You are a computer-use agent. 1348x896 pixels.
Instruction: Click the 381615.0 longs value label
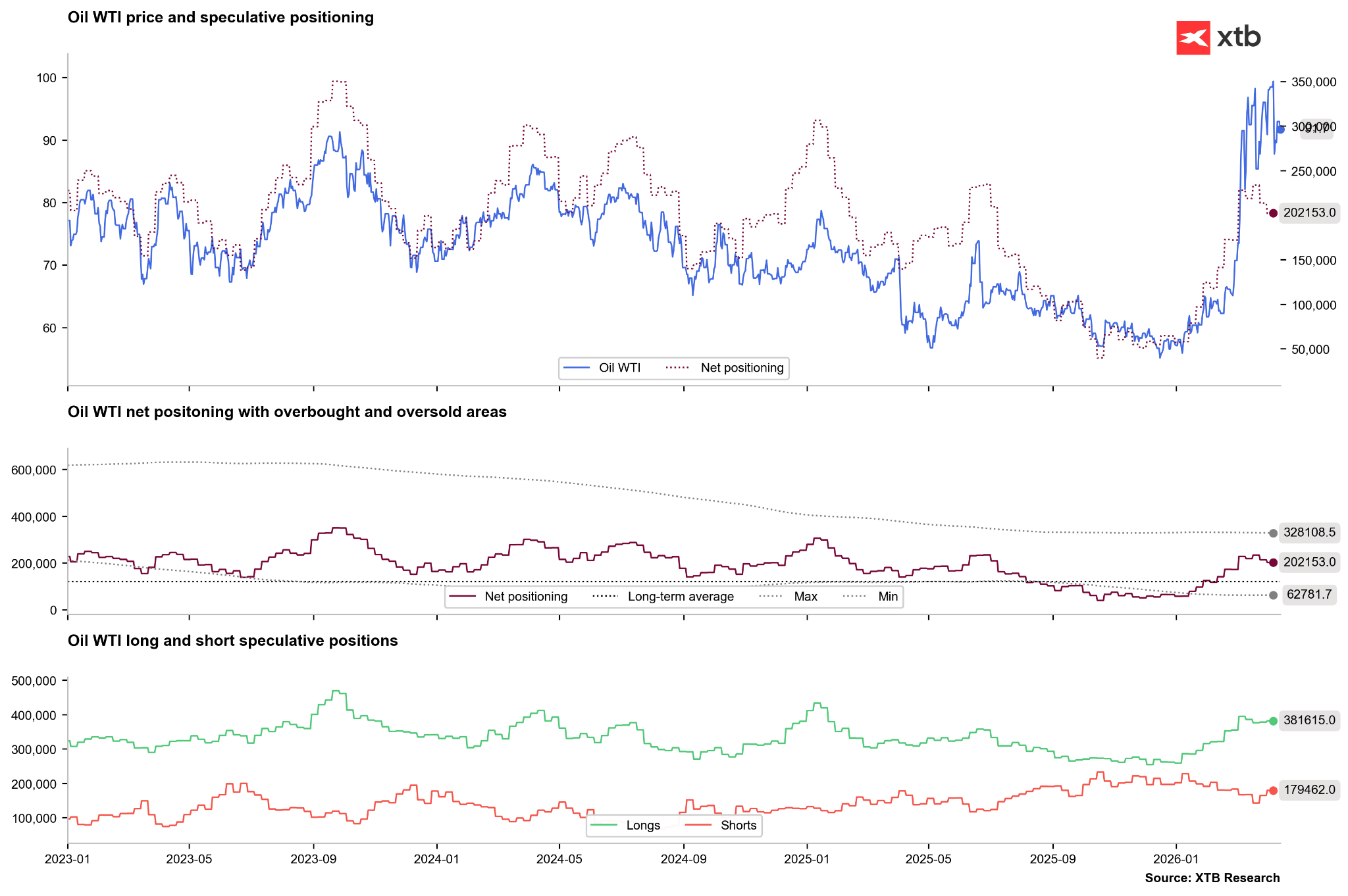(1309, 720)
